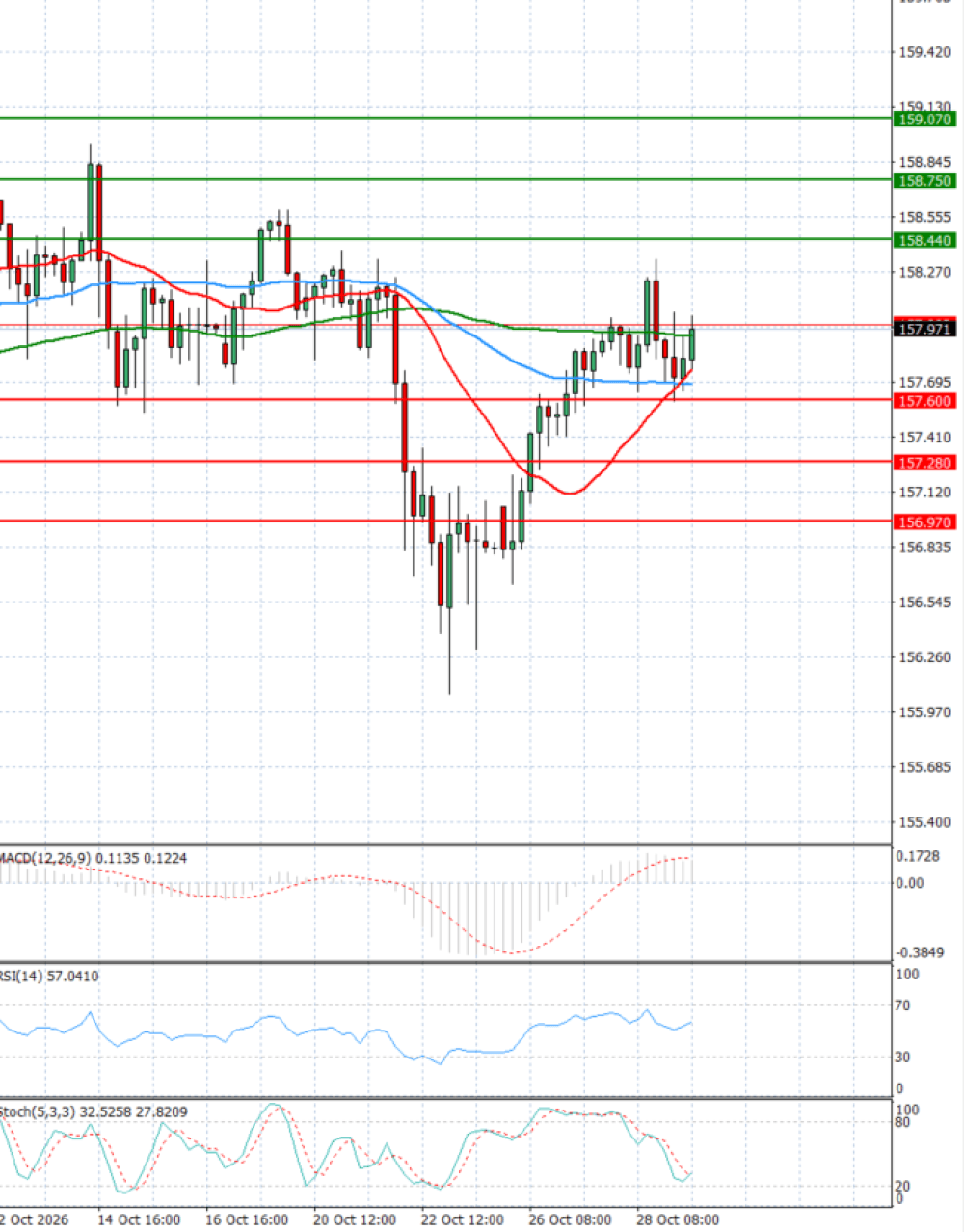Click the 20 Oct 12:00 time label

pyautogui.click(x=355, y=1219)
